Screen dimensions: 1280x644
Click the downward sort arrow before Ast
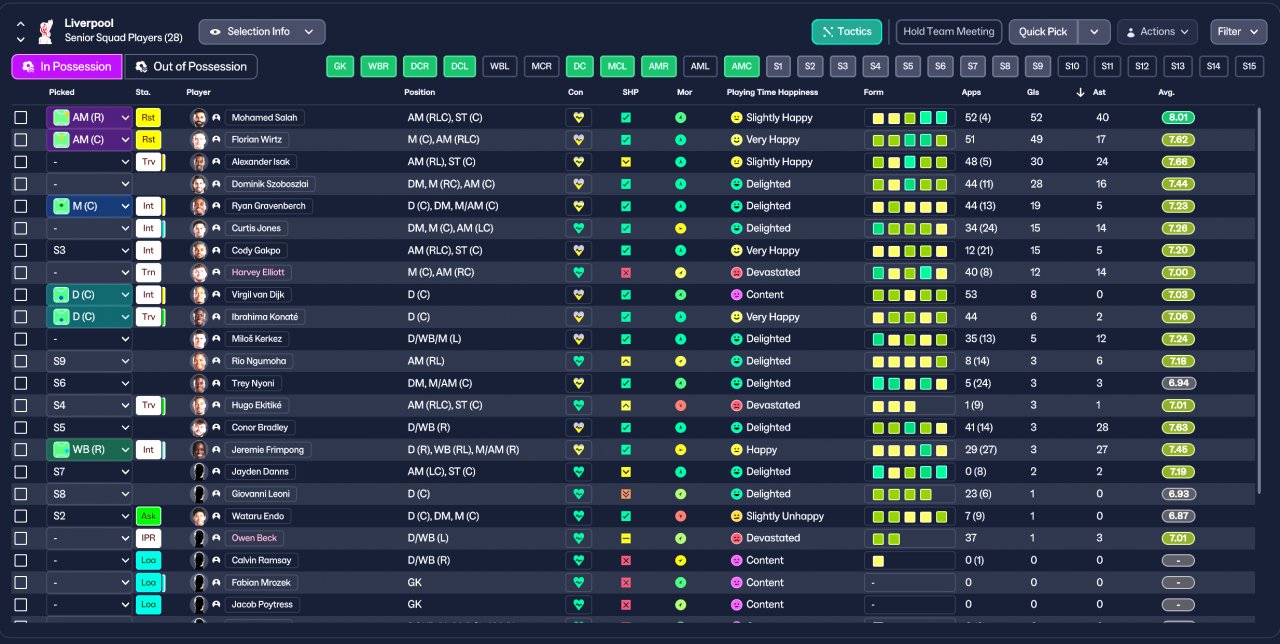(1080, 92)
